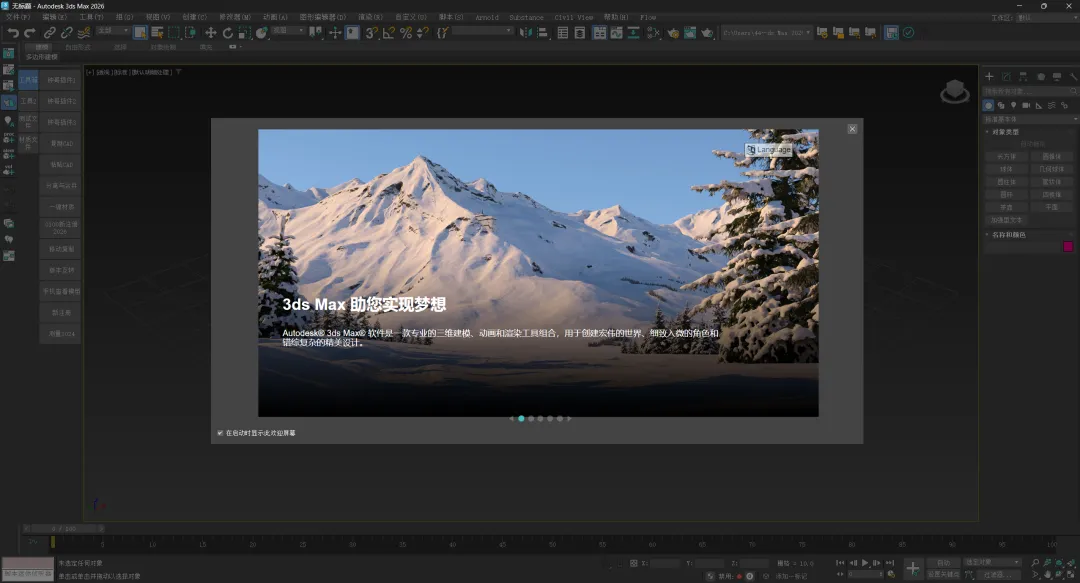The image size is (1080, 583).
Task: Go to next welcome slide arrow
Action: 569,418
